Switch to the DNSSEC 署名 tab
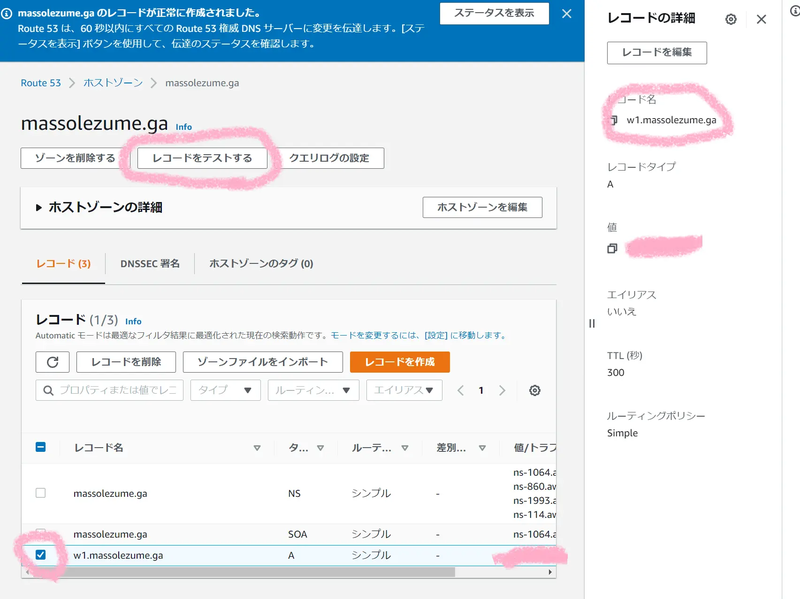 150,264
